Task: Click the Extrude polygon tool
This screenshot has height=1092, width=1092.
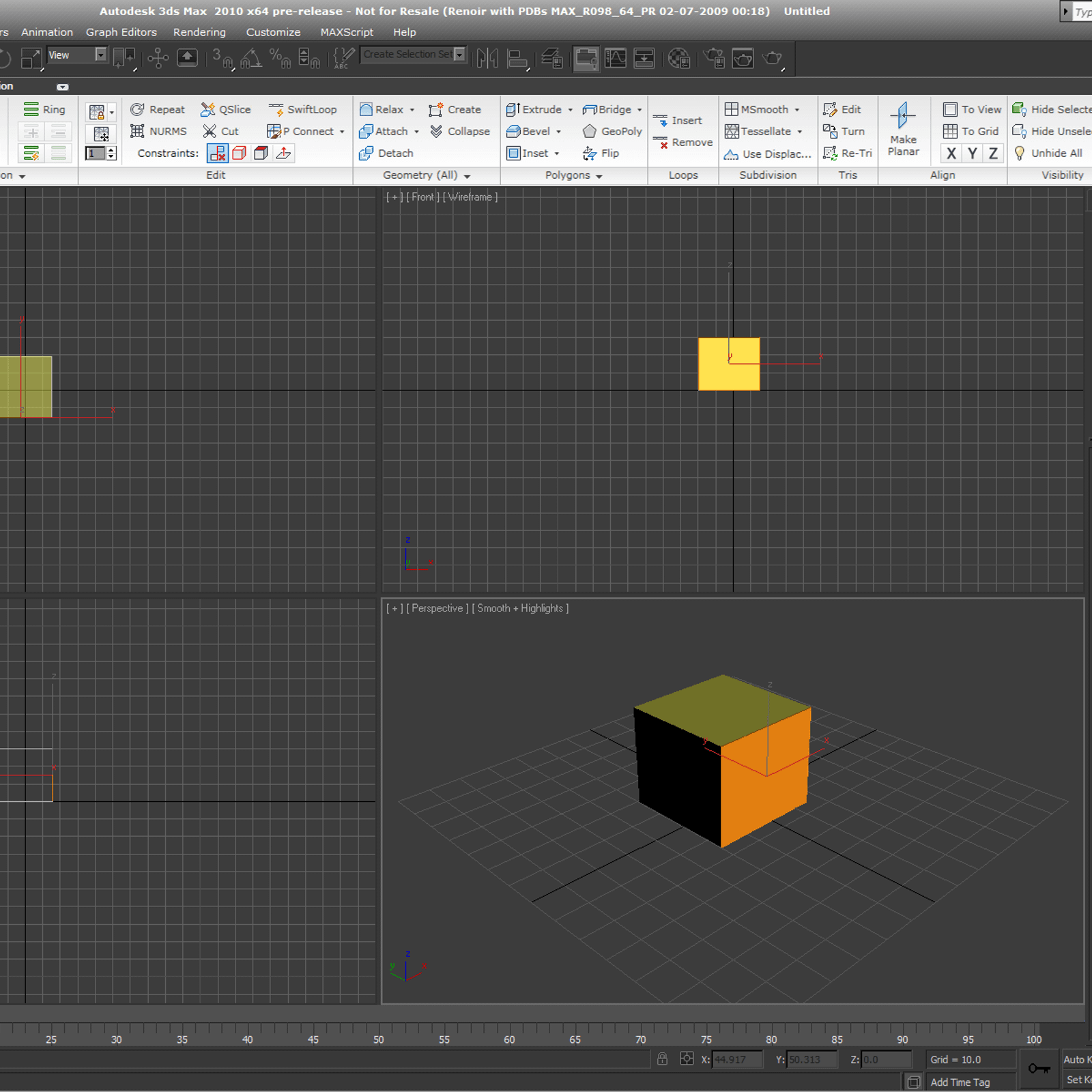Action: pyautogui.click(x=534, y=109)
